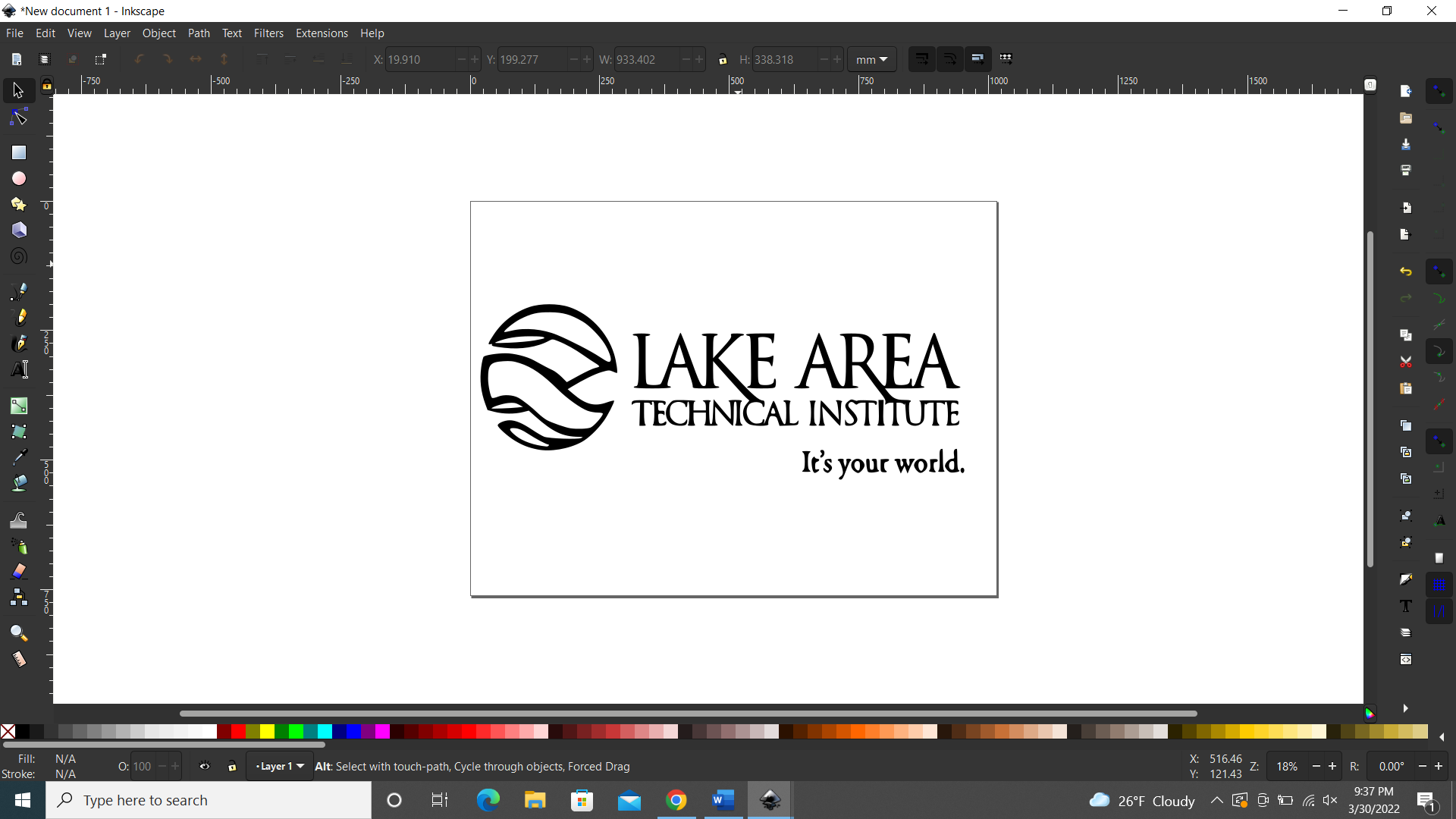Open the Help menu
The width and height of the screenshot is (1456, 819).
click(372, 33)
